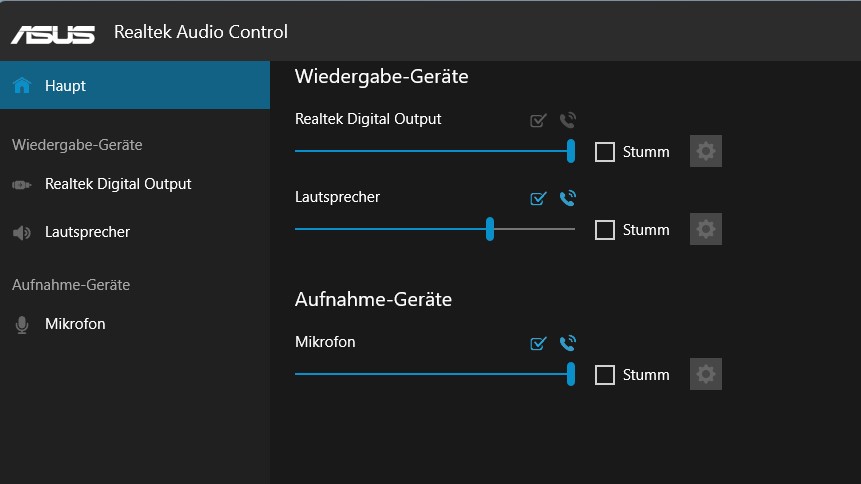Go to the Haupt main page
Screen dimensions: 861x484
click(x=66, y=86)
